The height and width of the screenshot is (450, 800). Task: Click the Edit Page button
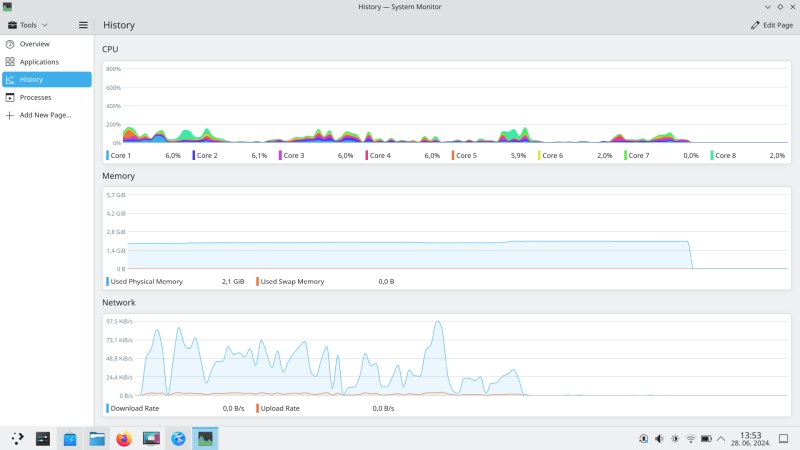pos(771,24)
